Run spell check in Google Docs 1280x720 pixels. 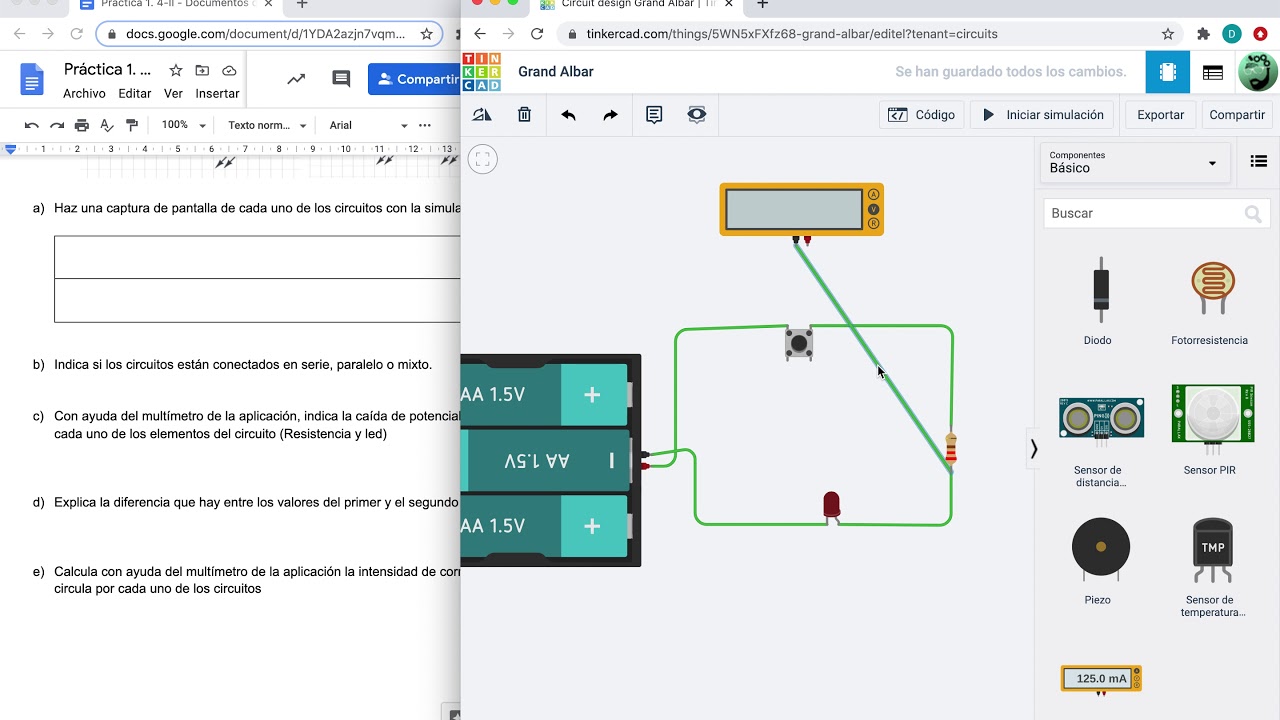coord(107,125)
